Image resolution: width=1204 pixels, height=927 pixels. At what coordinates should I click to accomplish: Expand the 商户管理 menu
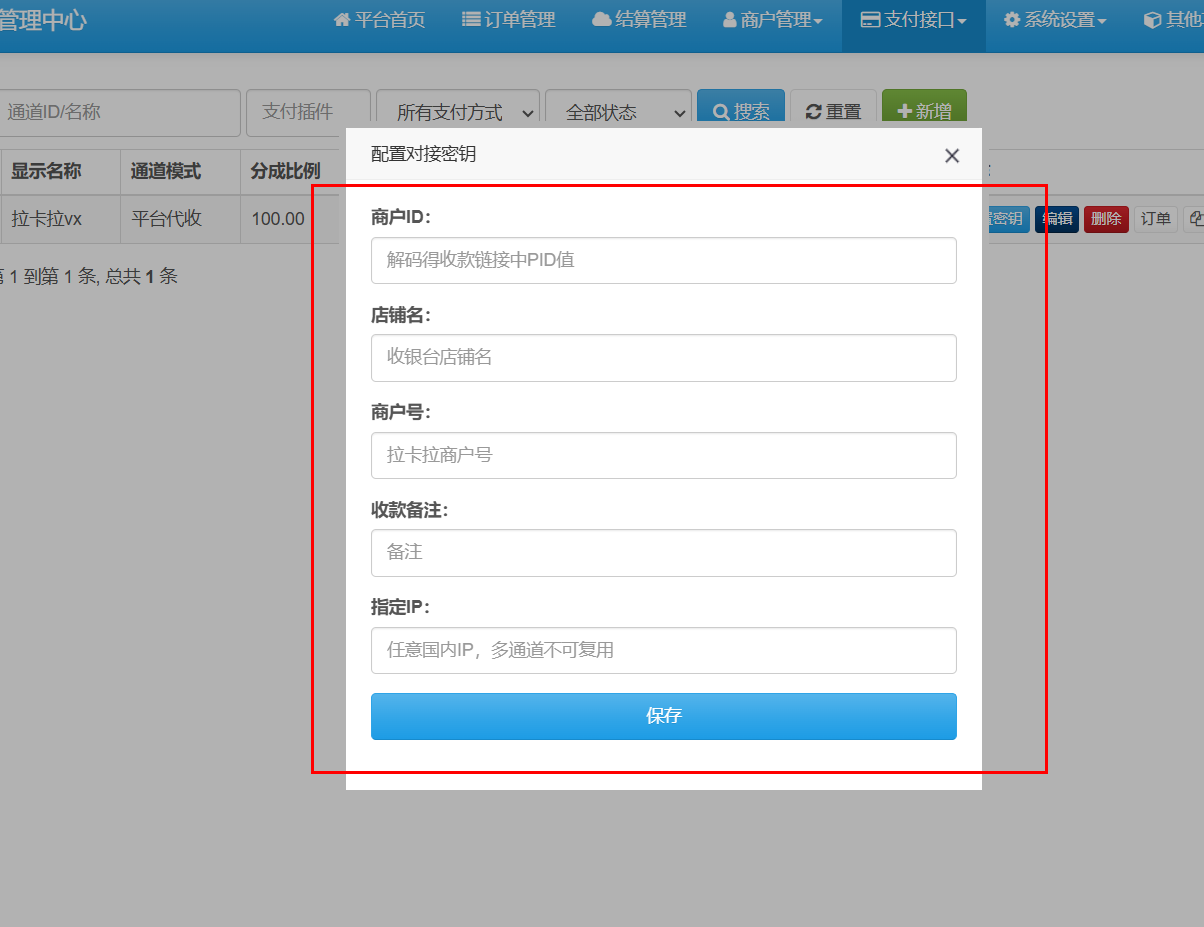(772, 20)
